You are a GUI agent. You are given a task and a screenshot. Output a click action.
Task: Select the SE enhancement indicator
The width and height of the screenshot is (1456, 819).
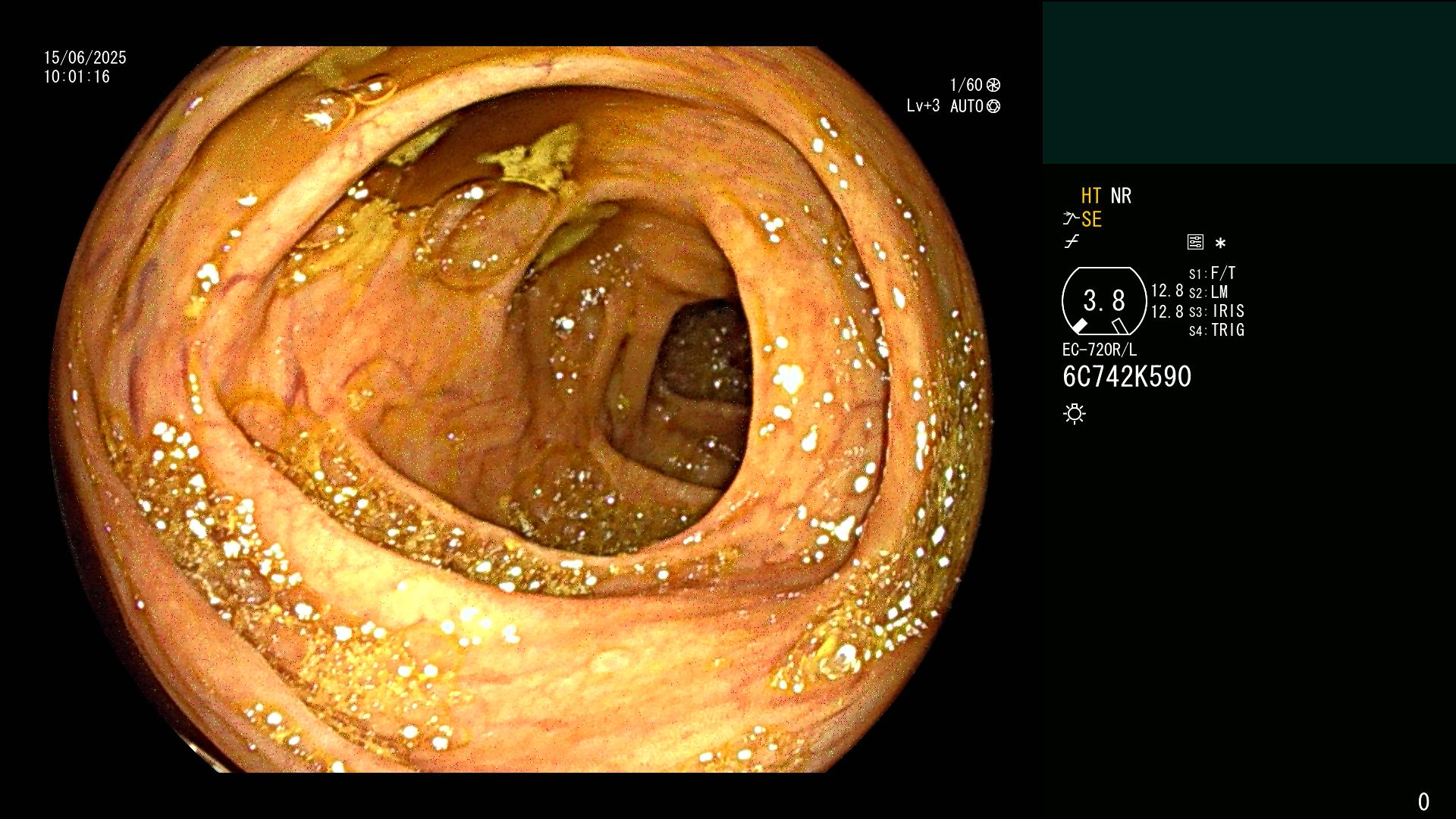point(1091,219)
